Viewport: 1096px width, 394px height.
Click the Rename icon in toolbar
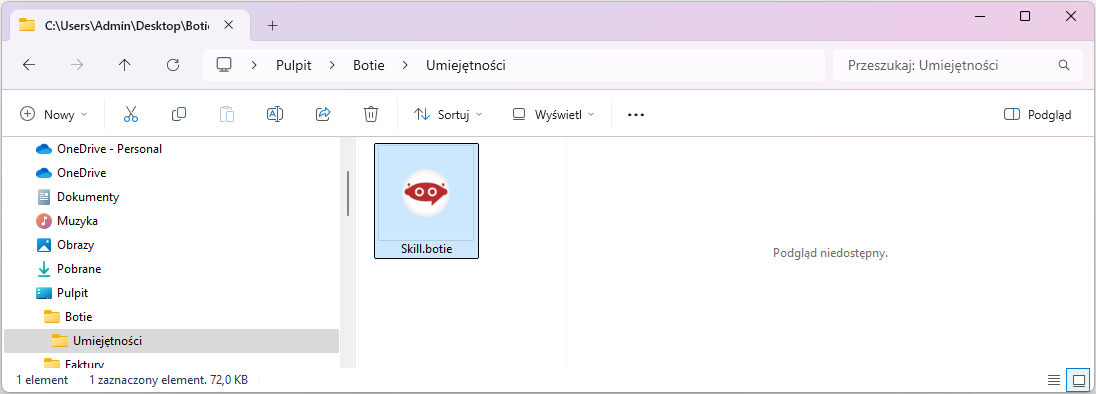click(275, 115)
